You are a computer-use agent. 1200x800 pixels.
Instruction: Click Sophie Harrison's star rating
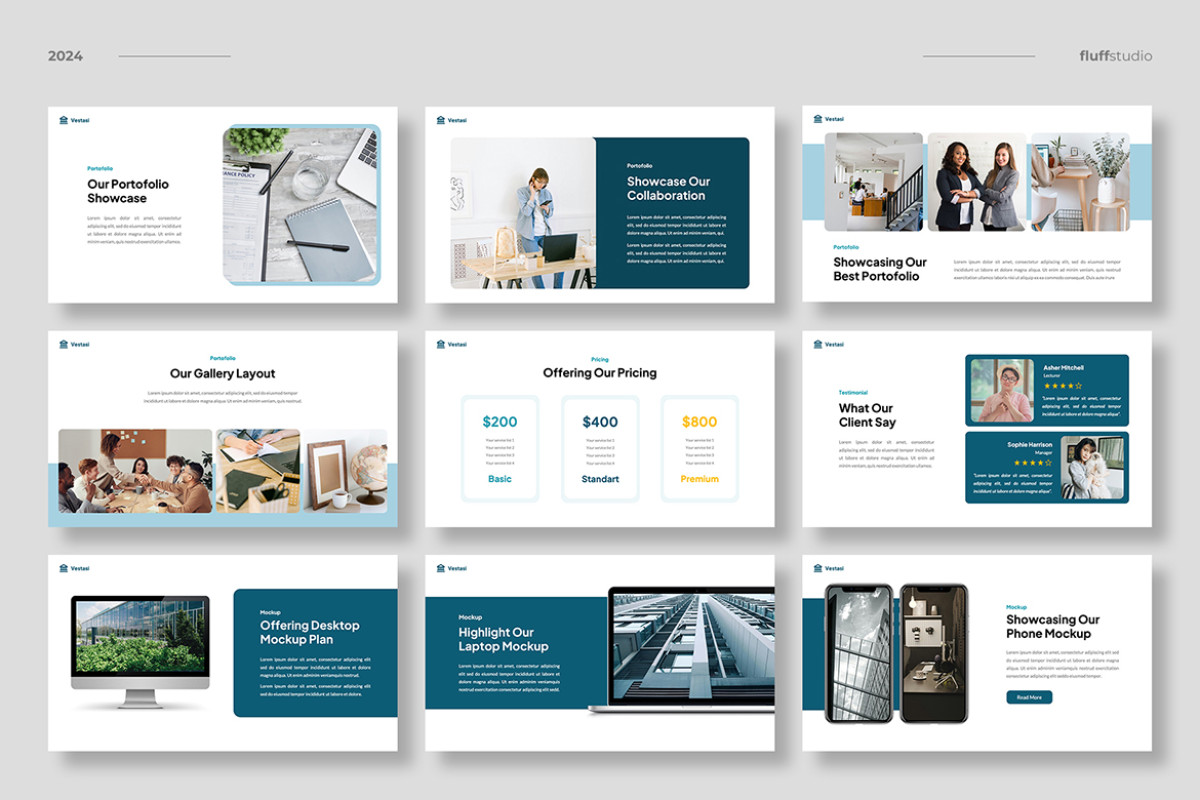[1032, 463]
